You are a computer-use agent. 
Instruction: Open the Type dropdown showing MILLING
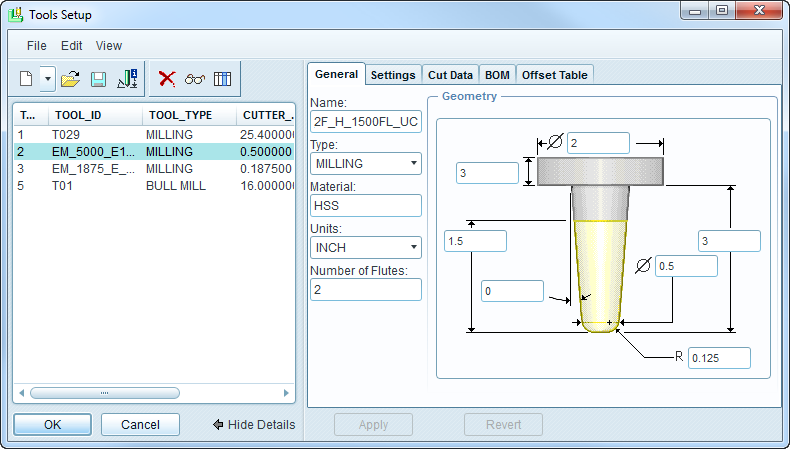pyautogui.click(x=366, y=164)
